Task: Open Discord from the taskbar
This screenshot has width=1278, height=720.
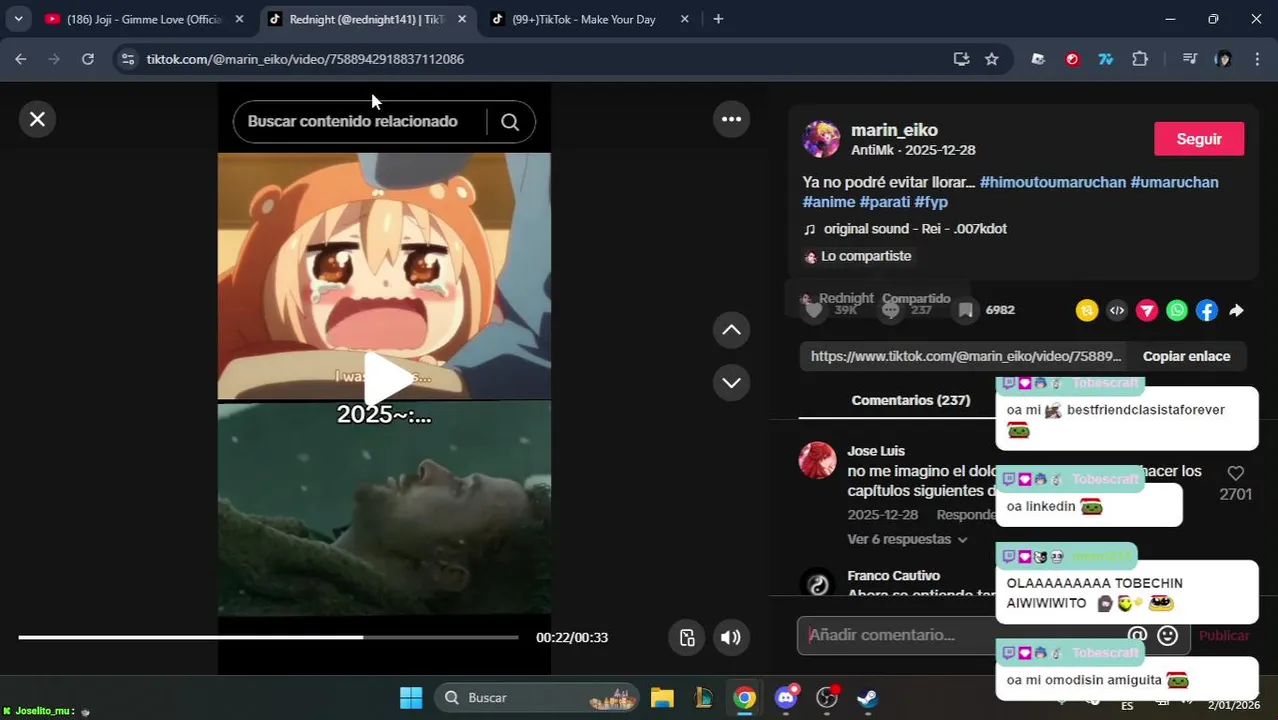Action: coord(786,698)
